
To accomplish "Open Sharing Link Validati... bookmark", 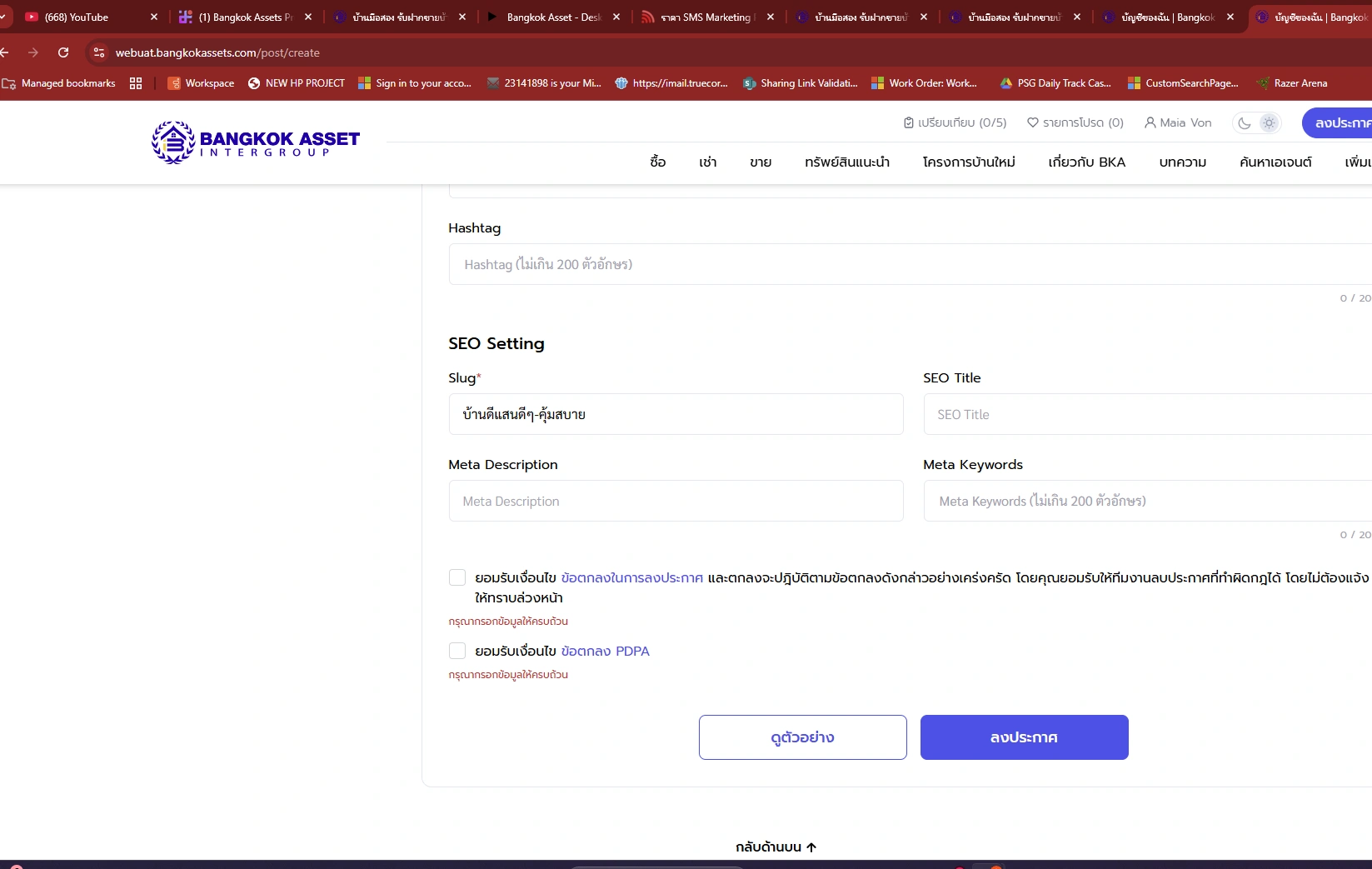I will 800,83.
